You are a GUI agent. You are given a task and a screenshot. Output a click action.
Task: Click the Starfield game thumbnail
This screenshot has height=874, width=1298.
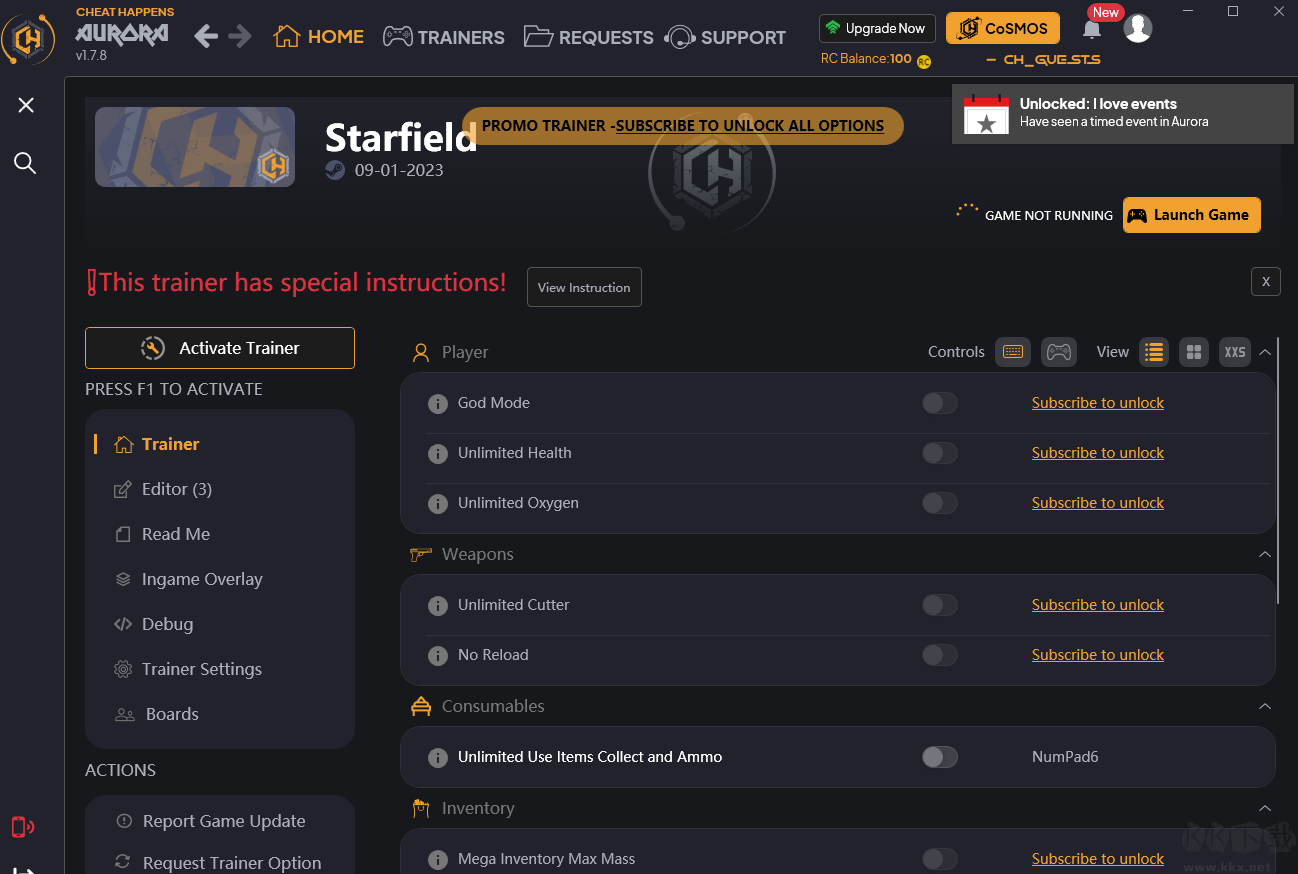[x=195, y=147]
